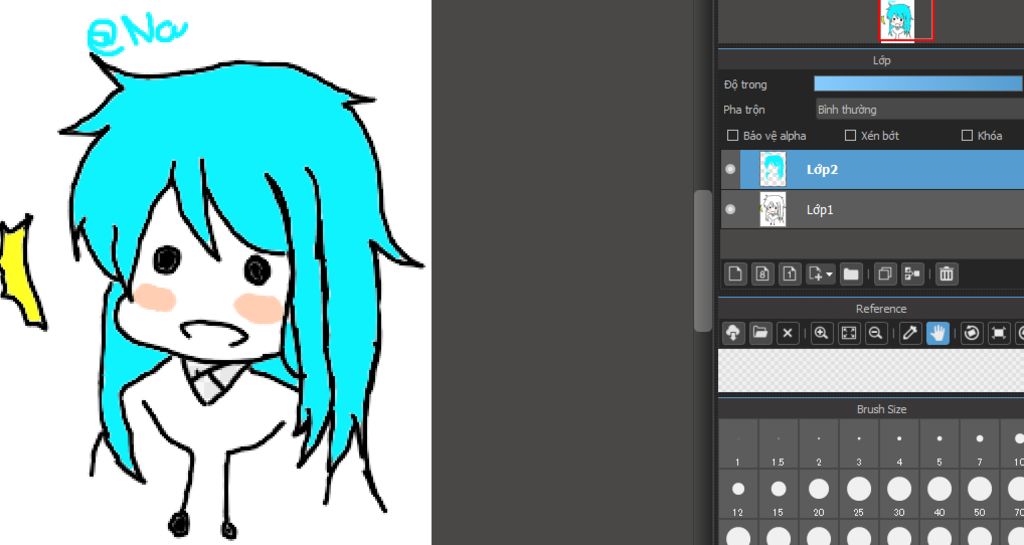The image size is (1024, 545).
Task: Duplicate the selected layer
Action: [x=885, y=274]
